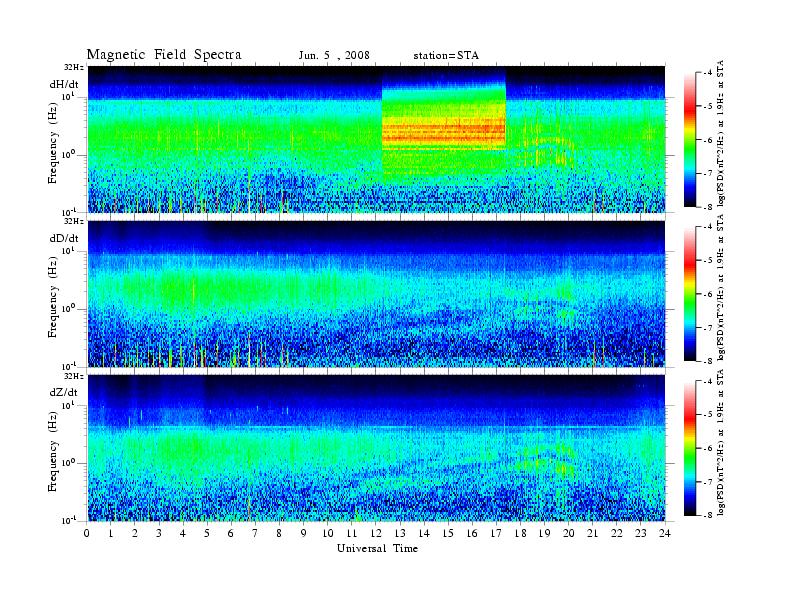Click the vertical PSD units label beside dZ/dt color bar

[x=721, y=442]
